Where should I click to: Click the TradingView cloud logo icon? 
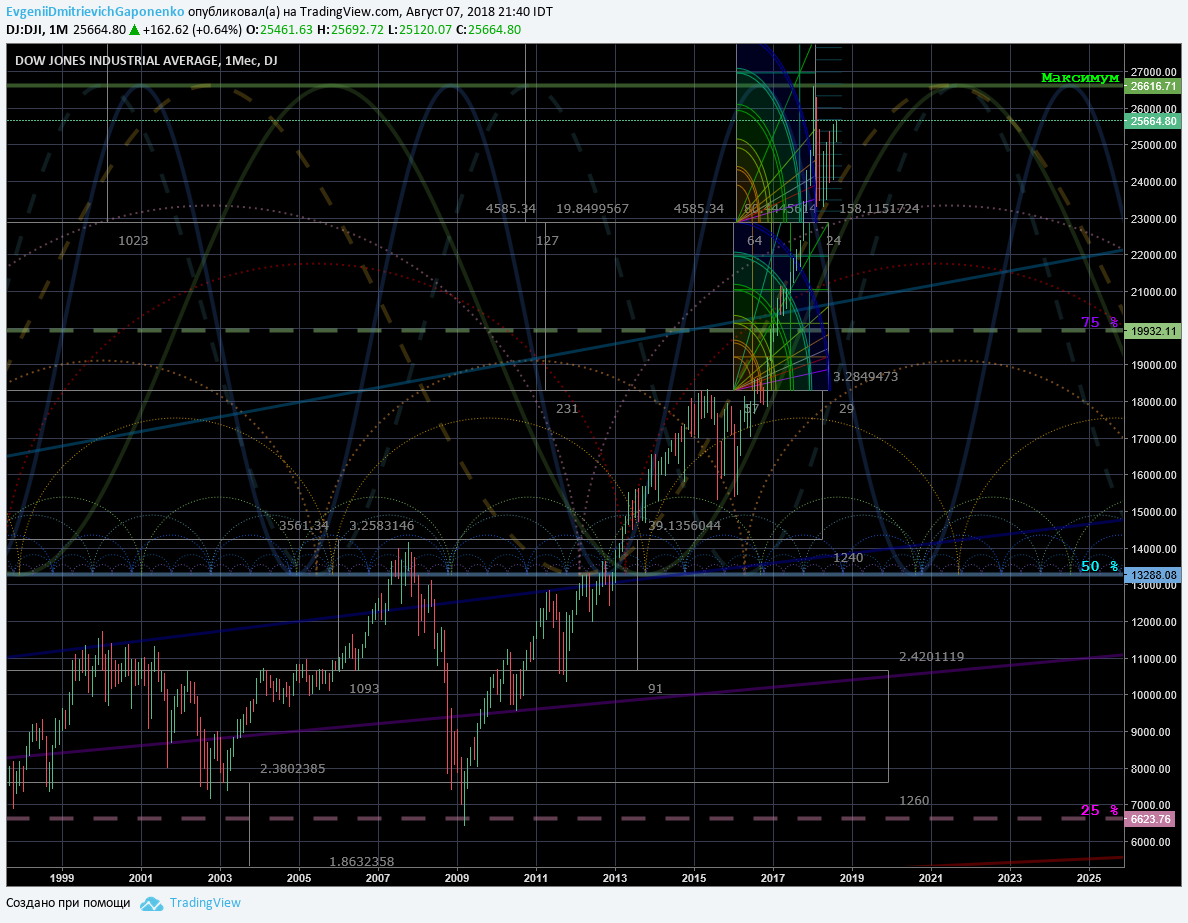click(152, 903)
